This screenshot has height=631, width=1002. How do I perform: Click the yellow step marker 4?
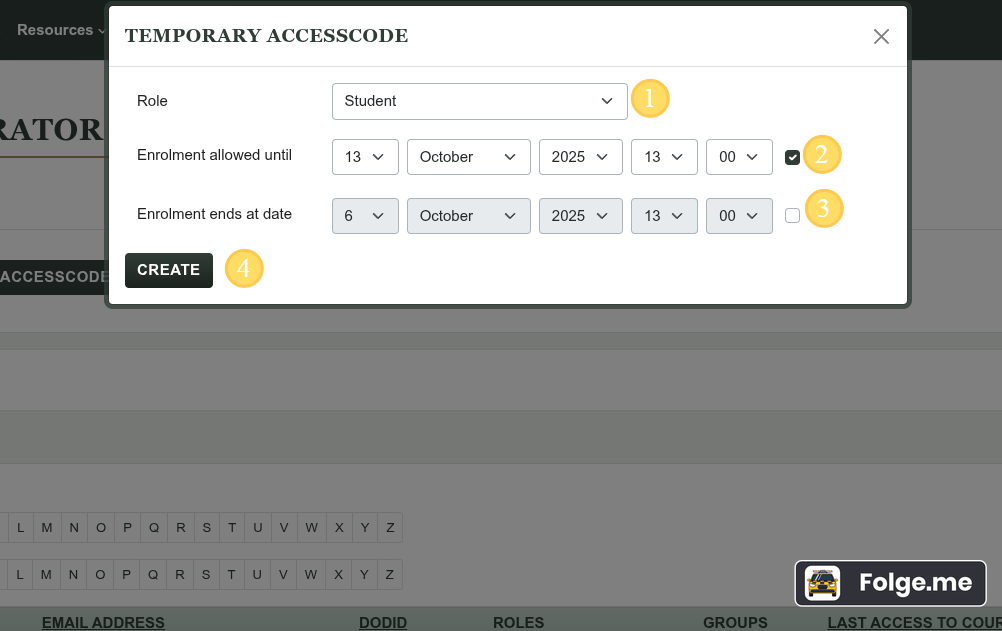pyautogui.click(x=244, y=269)
